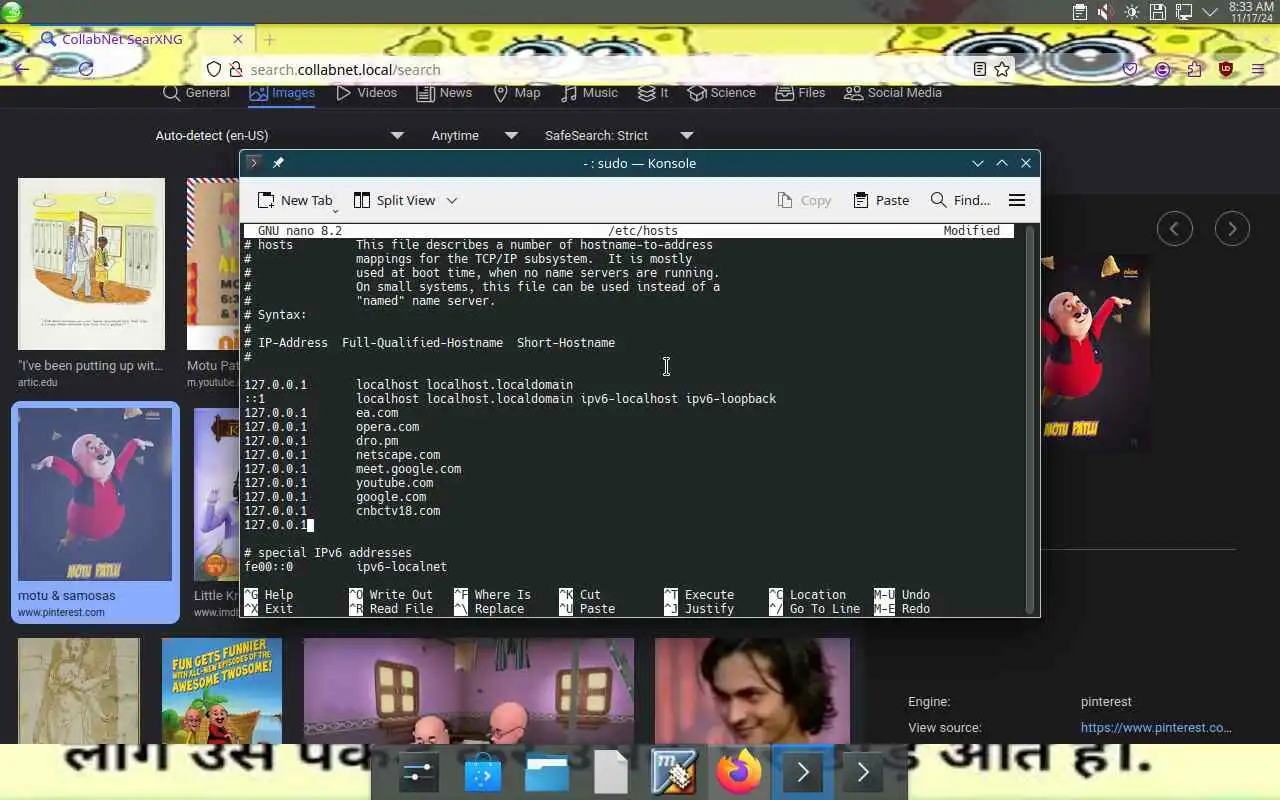Open Dolphin file manager from the dock
The height and width of the screenshot is (800, 1280).
pos(547,773)
